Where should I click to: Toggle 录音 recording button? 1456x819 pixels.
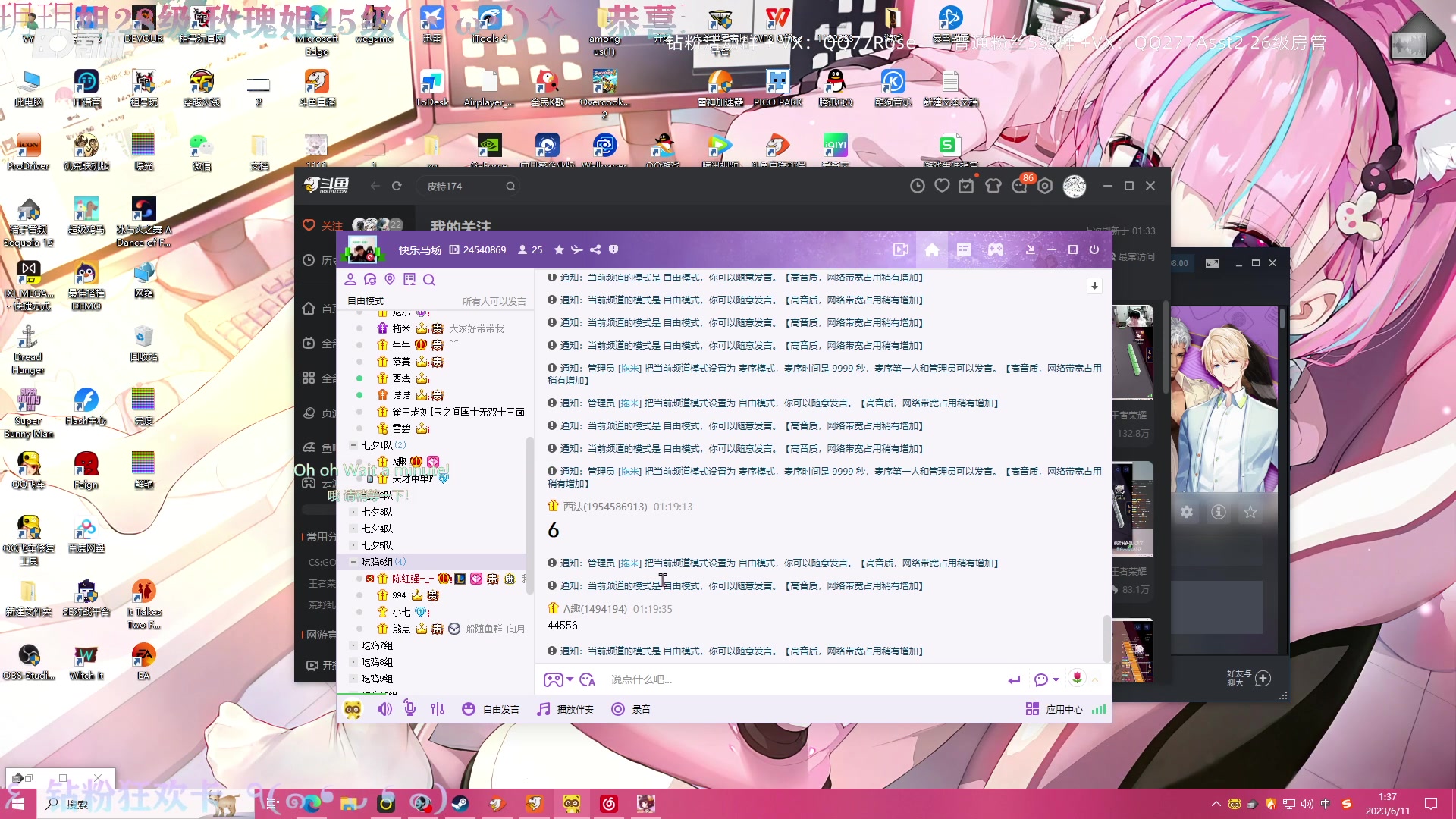click(x=631, y=709)
